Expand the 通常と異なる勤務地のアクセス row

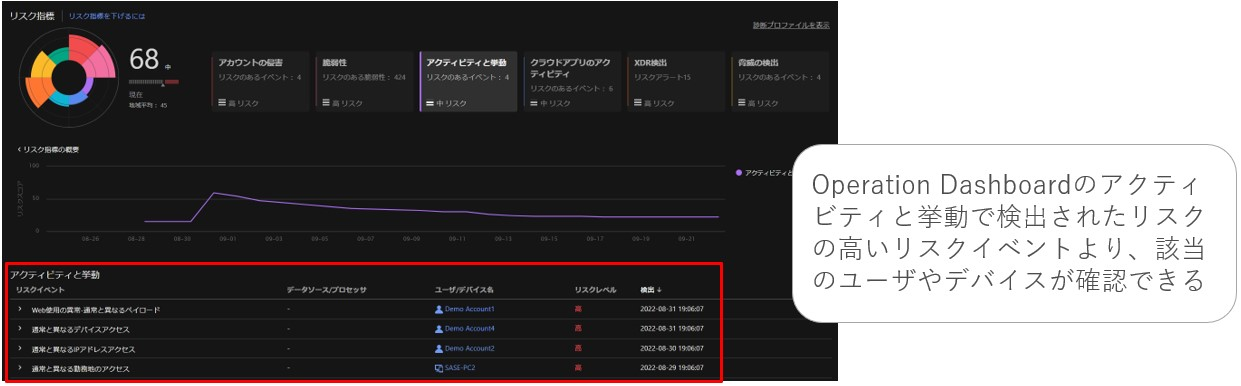coord(20,368)
